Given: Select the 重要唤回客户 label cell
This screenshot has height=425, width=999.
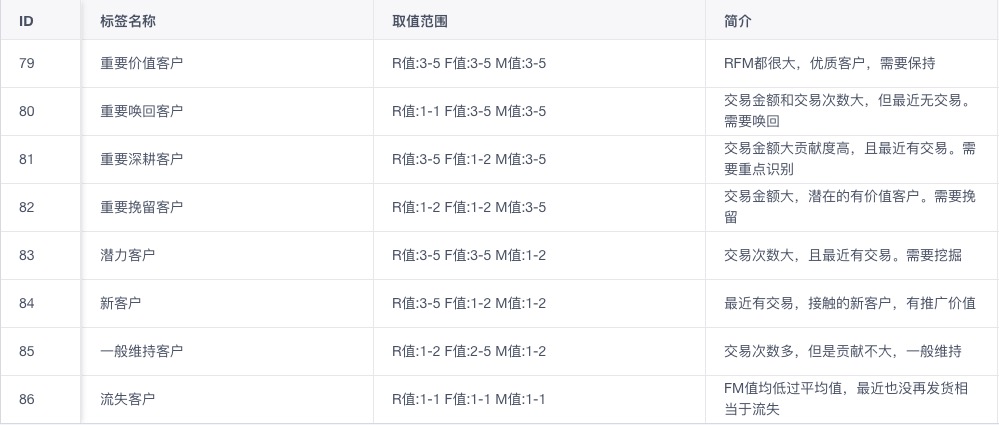Looking at the screenshot, I should [141, 112].
